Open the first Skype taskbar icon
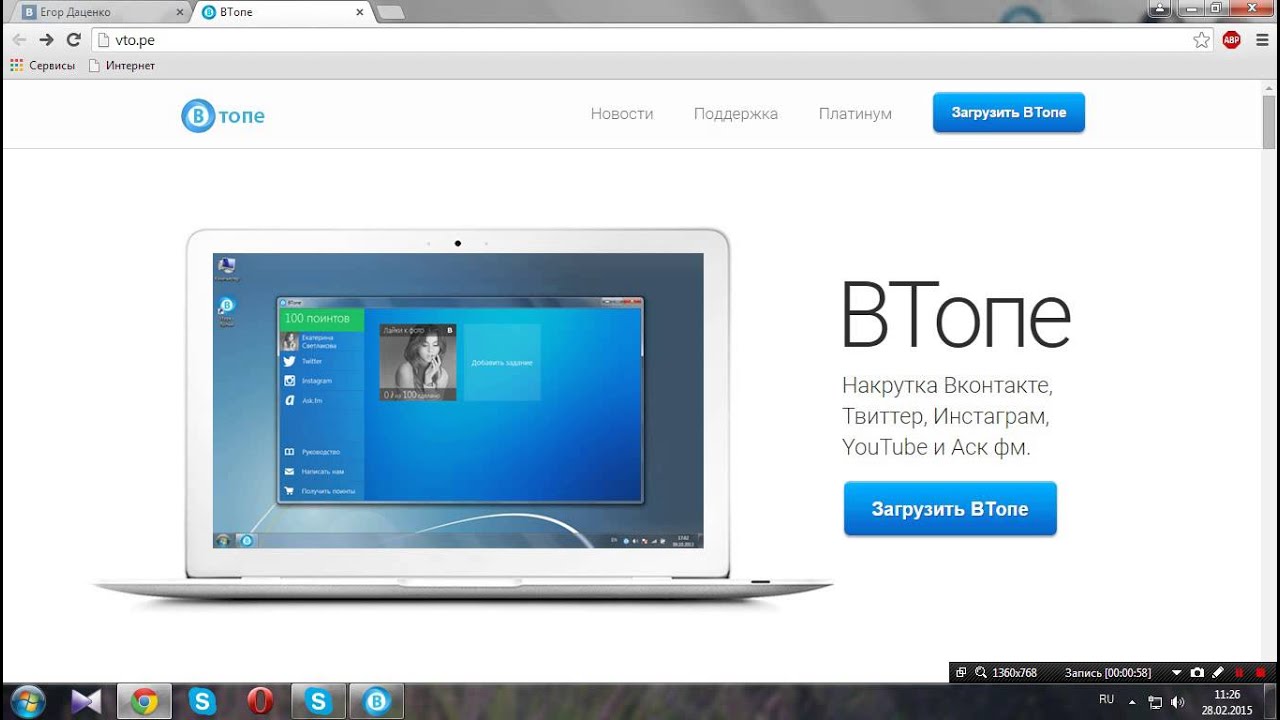Screen dimensions: 1280x720 tap(202, 701)
